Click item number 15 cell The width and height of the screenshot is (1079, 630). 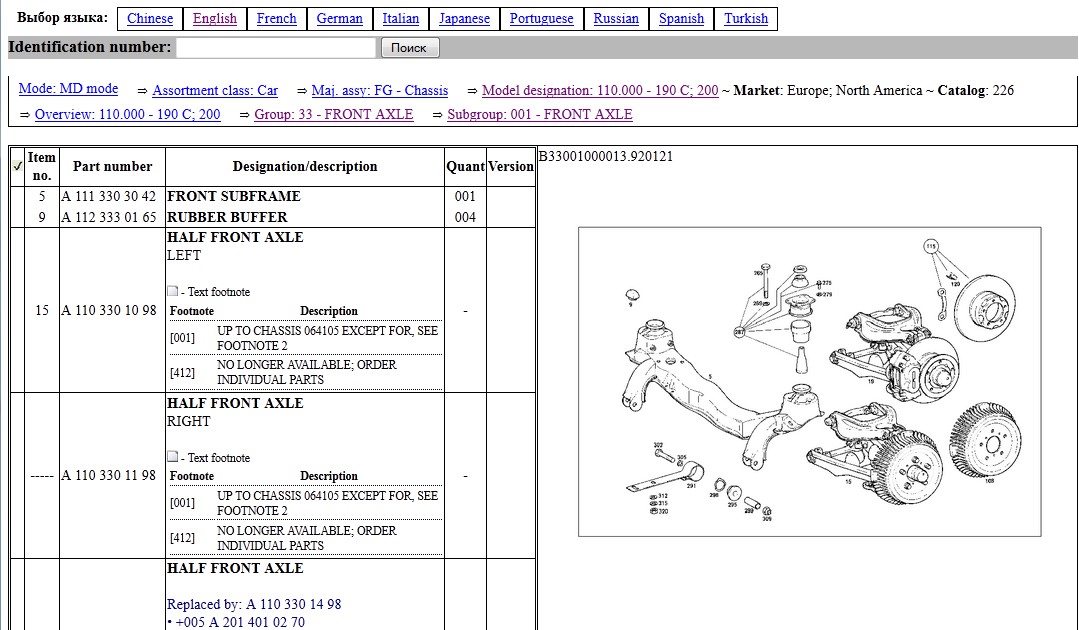[x=42, y=310]
